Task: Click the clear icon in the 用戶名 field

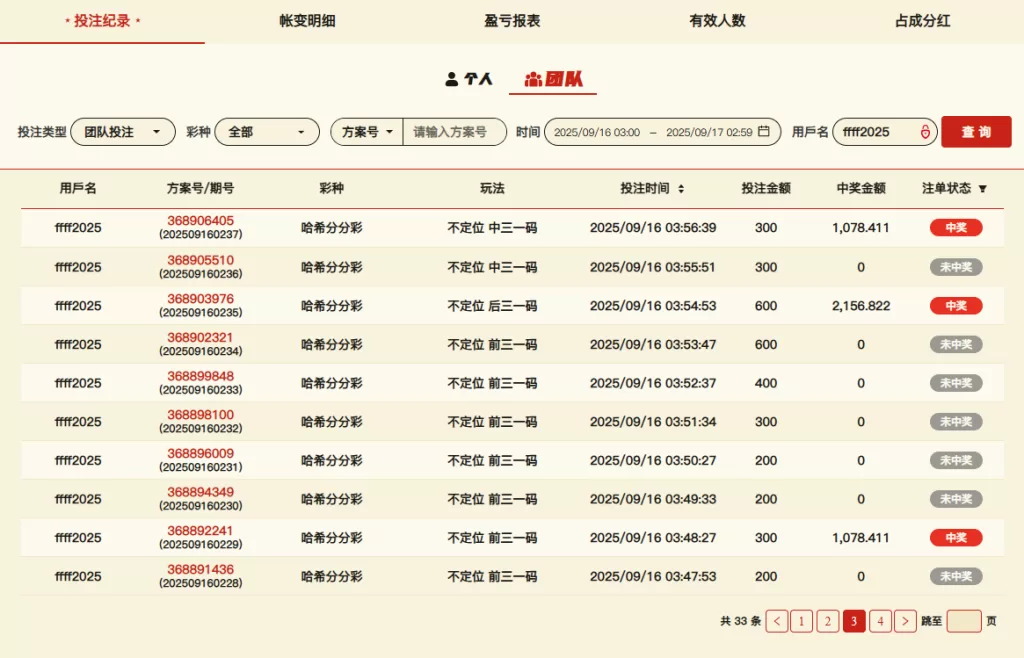Action: (925, 132)
